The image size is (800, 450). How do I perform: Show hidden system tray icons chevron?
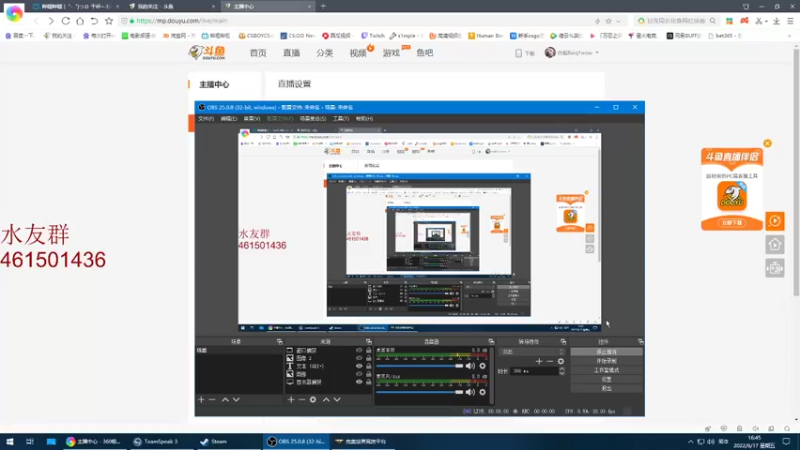point(690,442)
